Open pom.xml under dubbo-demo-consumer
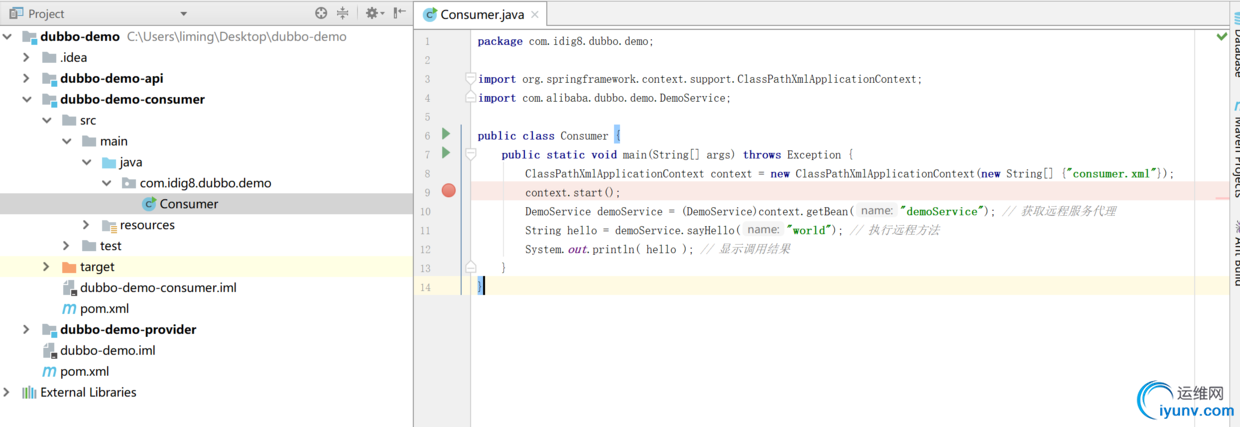Image resolution: width=1240 pixels, height=427 pixels. [x=104, y=308]
